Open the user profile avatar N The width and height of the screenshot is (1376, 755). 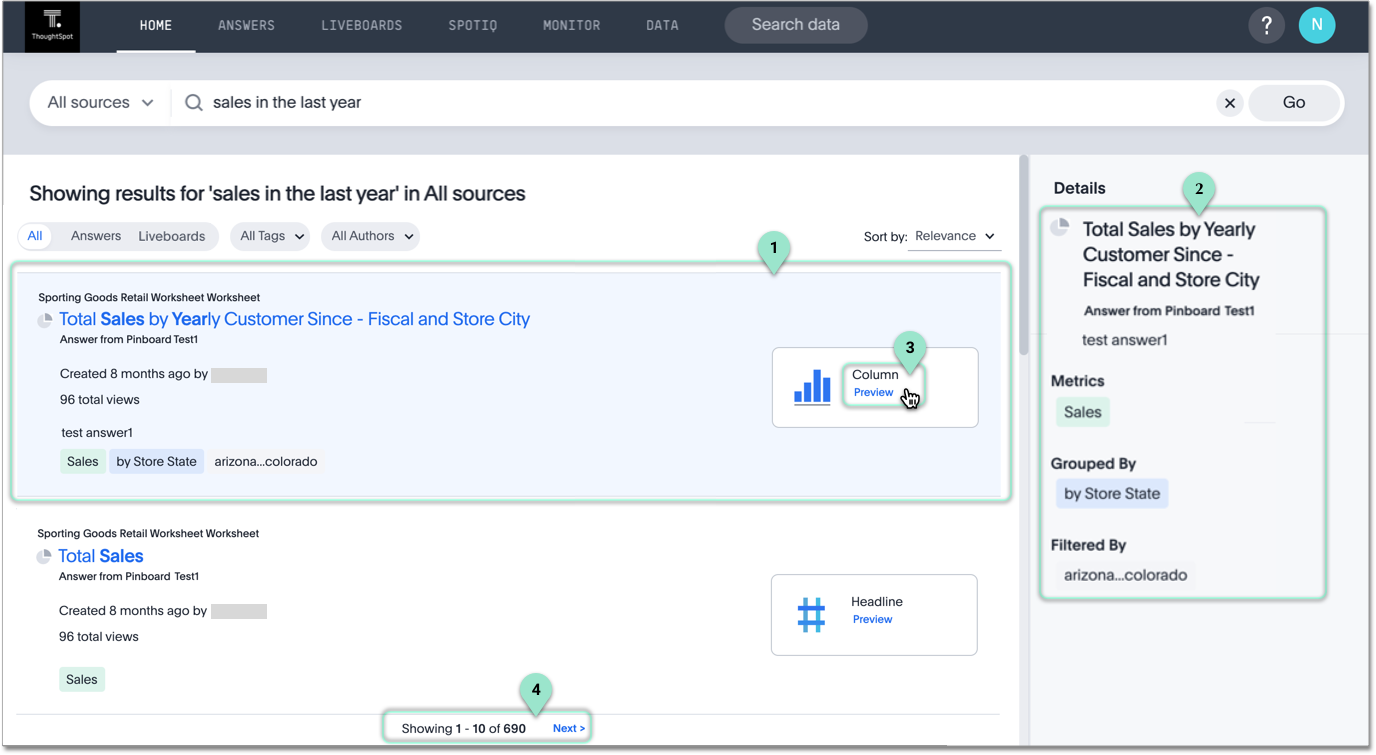tap(1316, 26)
